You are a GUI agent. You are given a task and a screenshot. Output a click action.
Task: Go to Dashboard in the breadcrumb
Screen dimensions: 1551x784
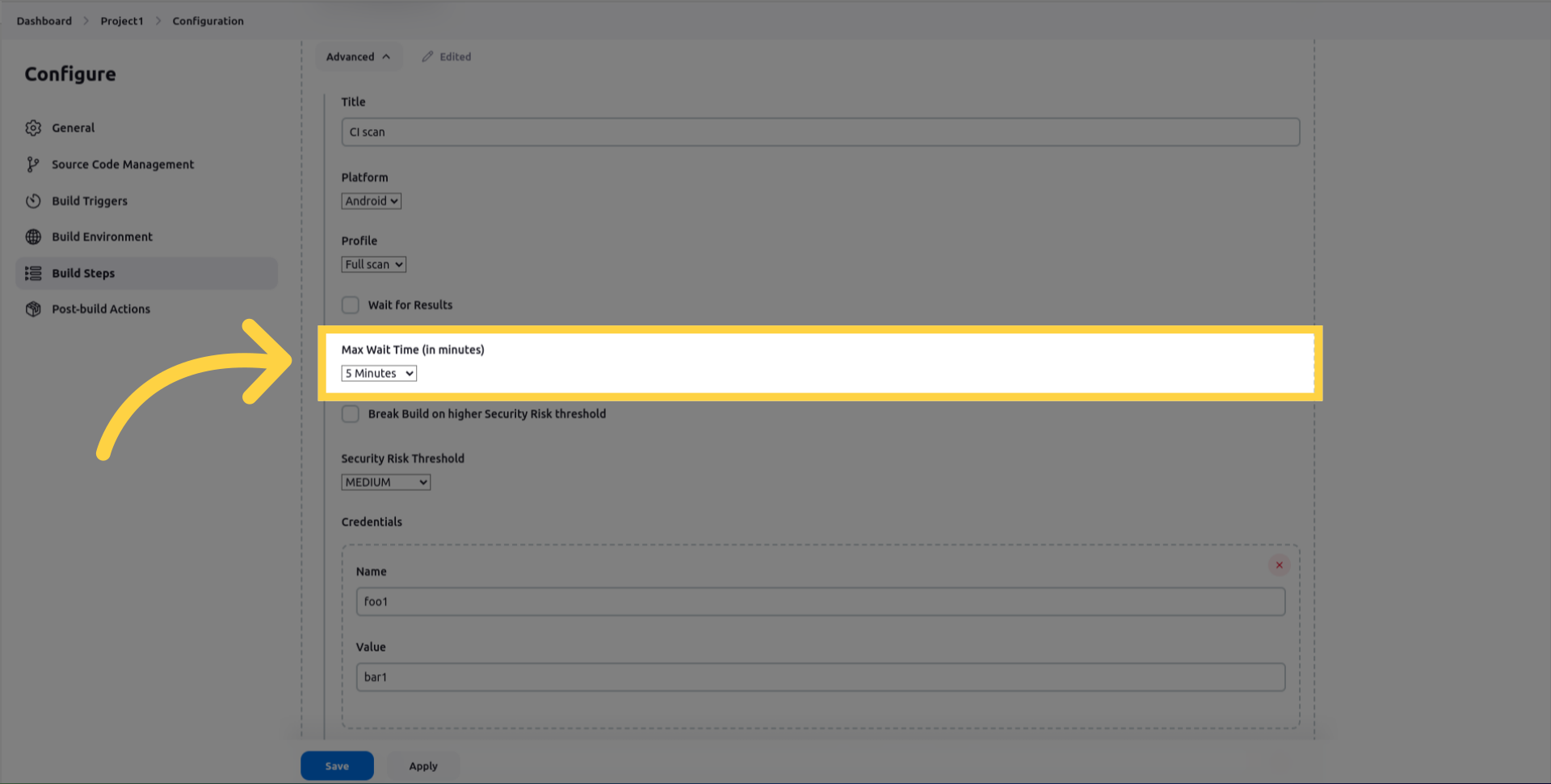(44, 21)
